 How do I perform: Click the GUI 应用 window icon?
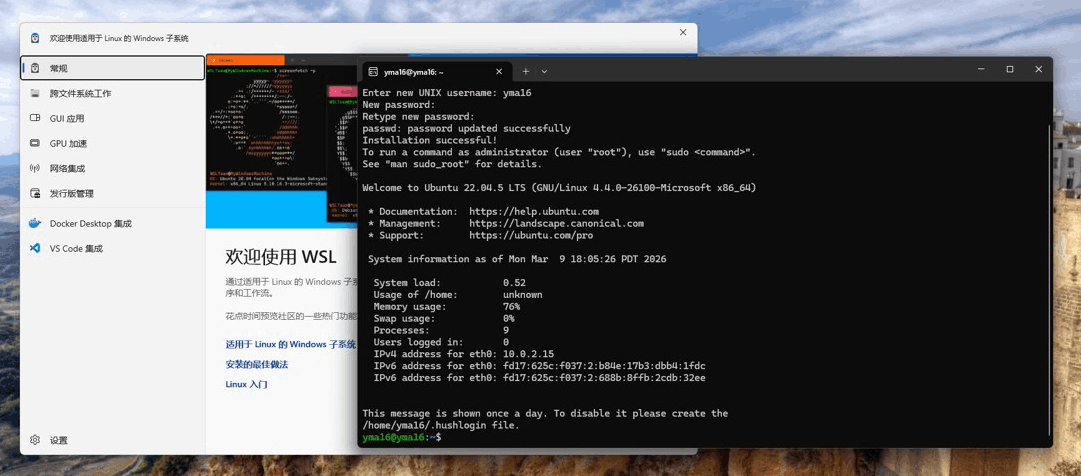point(34,119)
